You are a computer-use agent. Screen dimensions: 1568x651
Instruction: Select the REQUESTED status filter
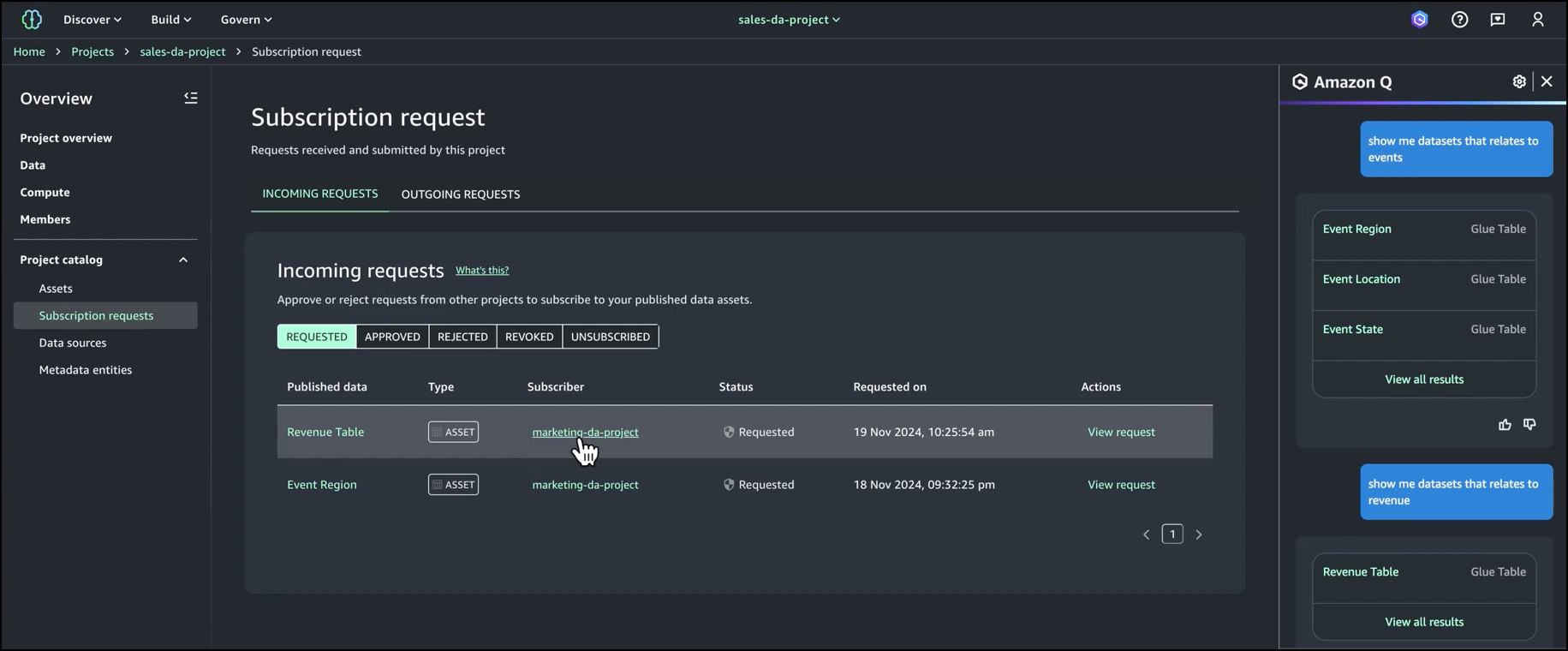[x=317, y=337]
